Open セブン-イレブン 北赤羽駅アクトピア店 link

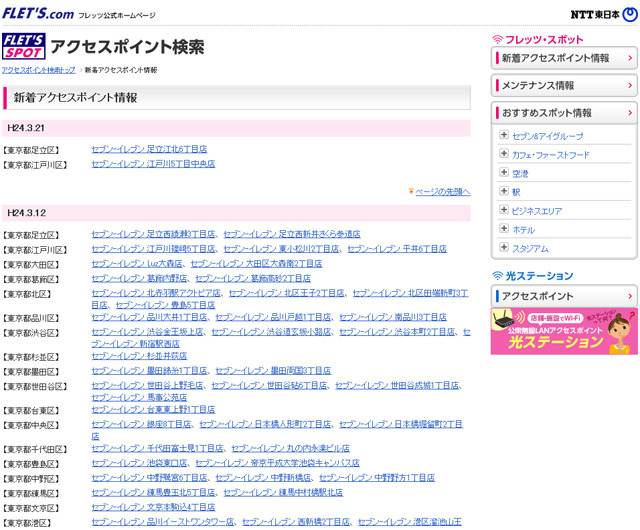[x=156, y=293]
